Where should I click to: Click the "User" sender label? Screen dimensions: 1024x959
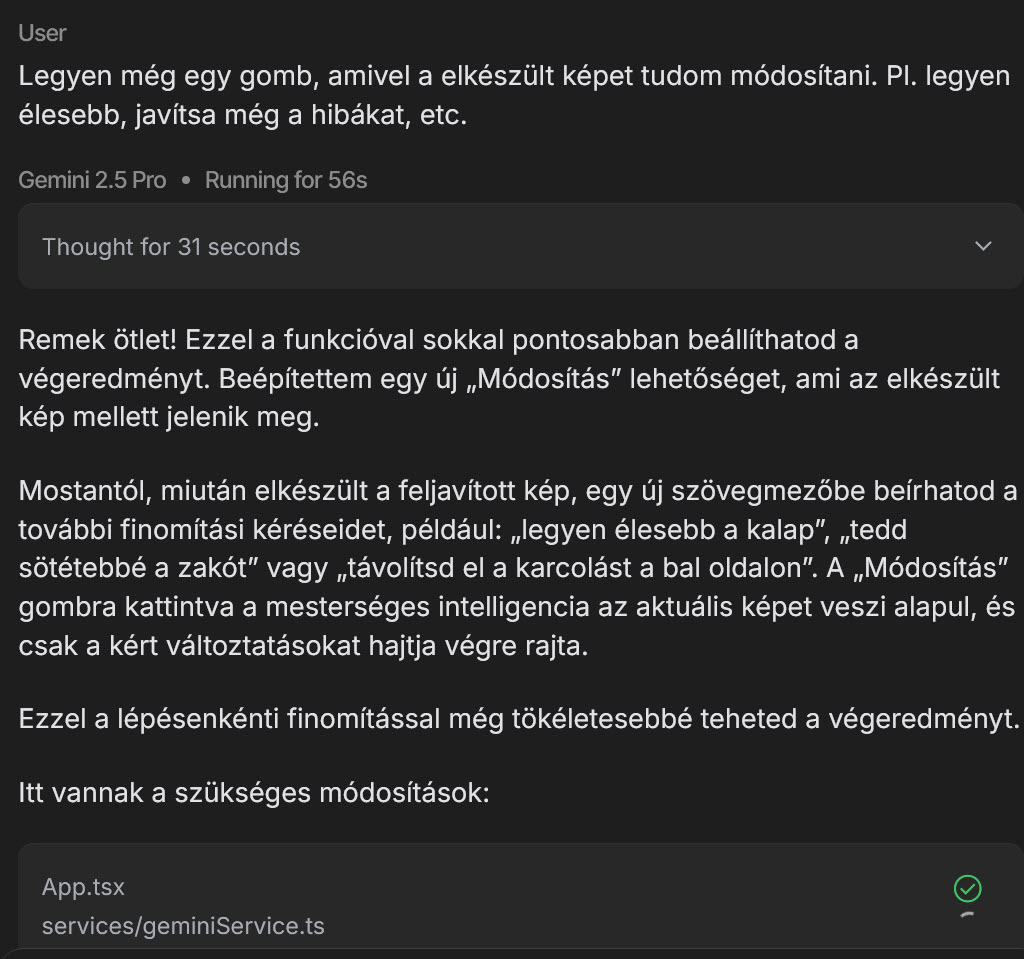(x=42, y=33)
